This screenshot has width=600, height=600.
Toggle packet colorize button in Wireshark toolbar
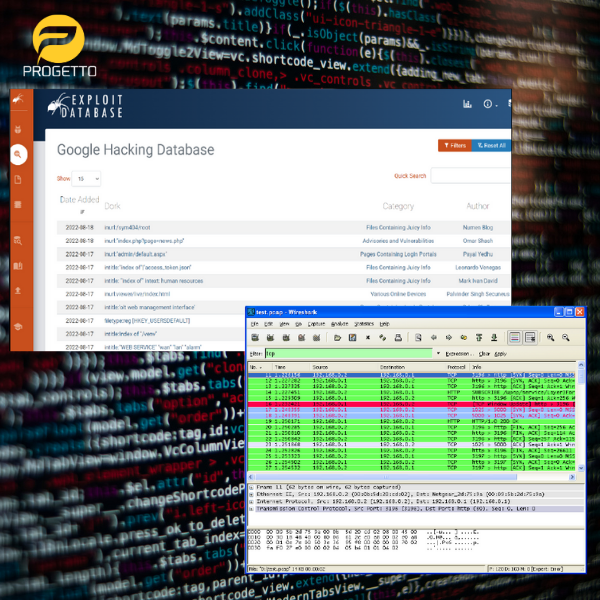(x=514, y=338)
